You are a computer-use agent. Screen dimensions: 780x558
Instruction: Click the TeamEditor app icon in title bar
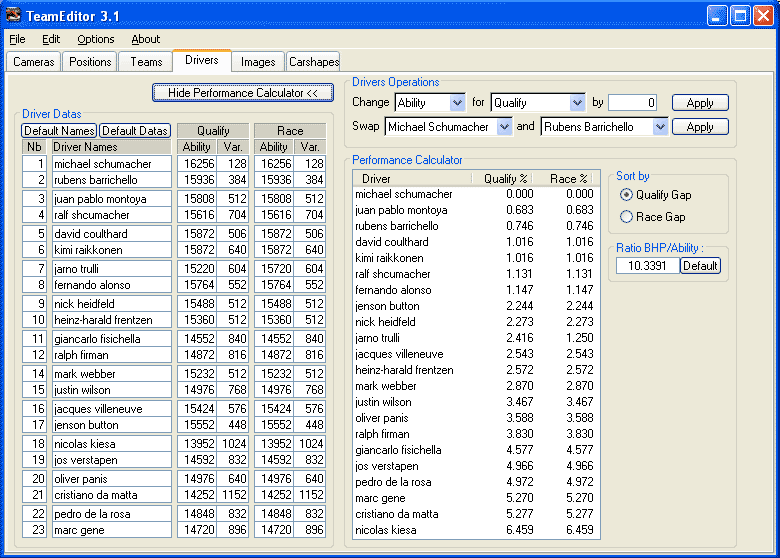click(x=14, y=15)
